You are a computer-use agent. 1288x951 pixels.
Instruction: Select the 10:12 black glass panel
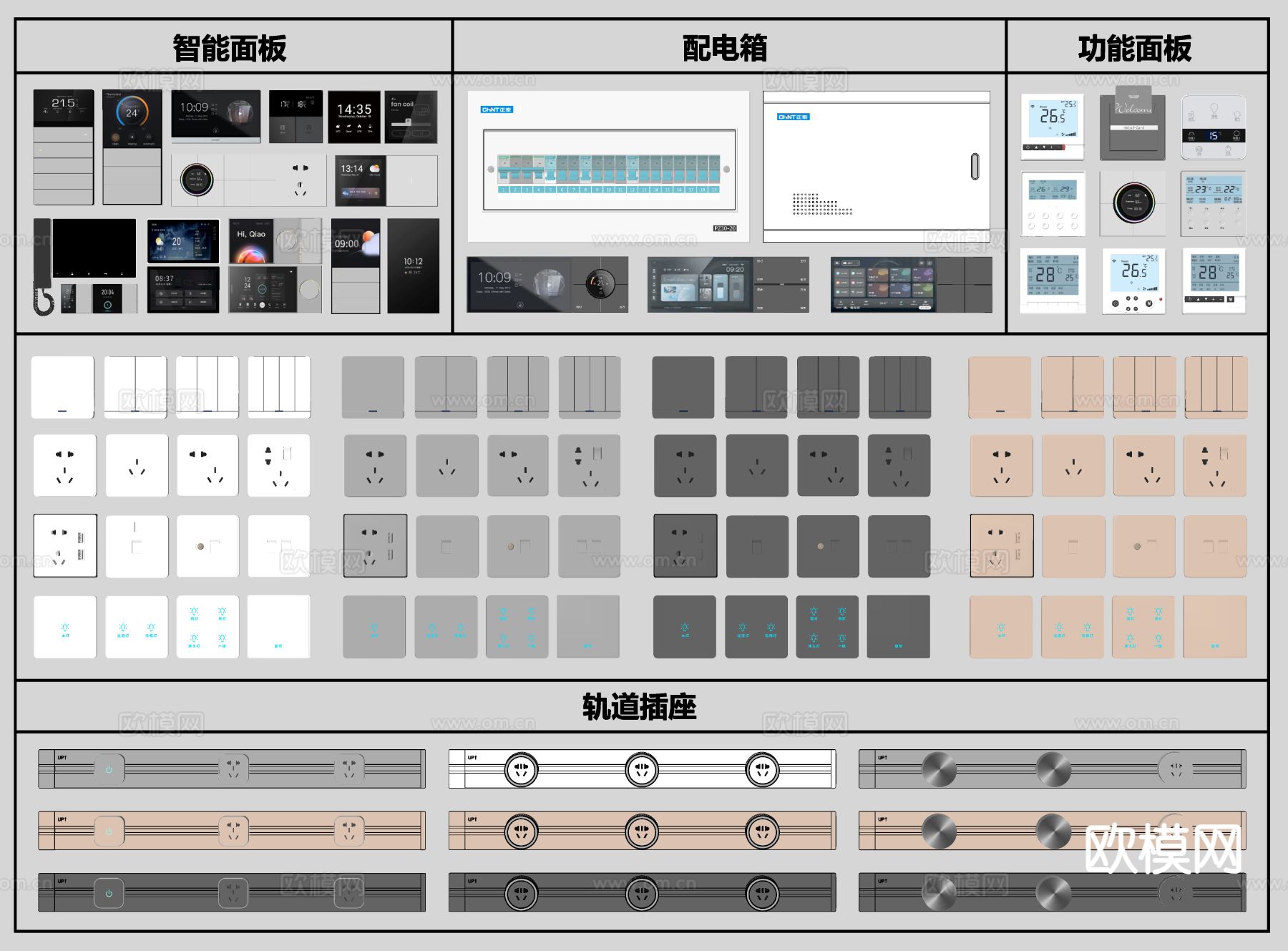point(414,266)
